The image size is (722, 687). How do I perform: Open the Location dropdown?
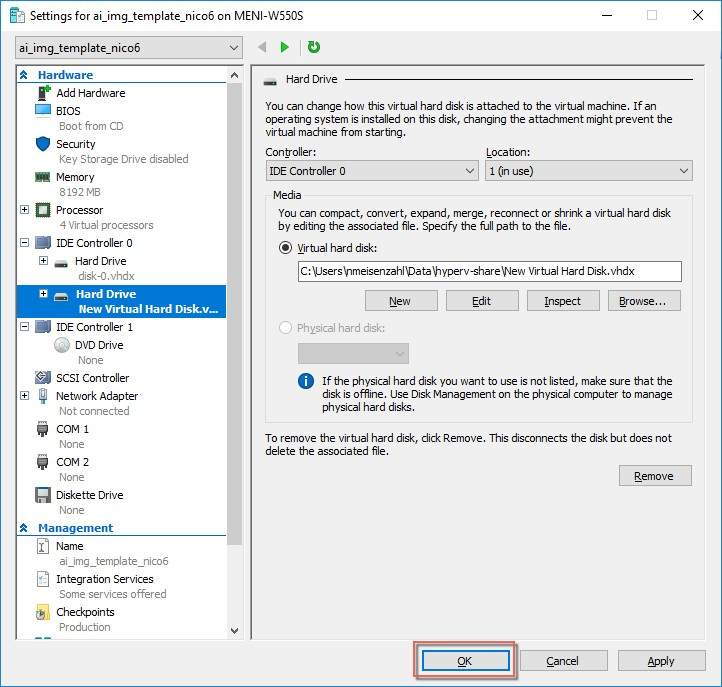coord(588,171)
